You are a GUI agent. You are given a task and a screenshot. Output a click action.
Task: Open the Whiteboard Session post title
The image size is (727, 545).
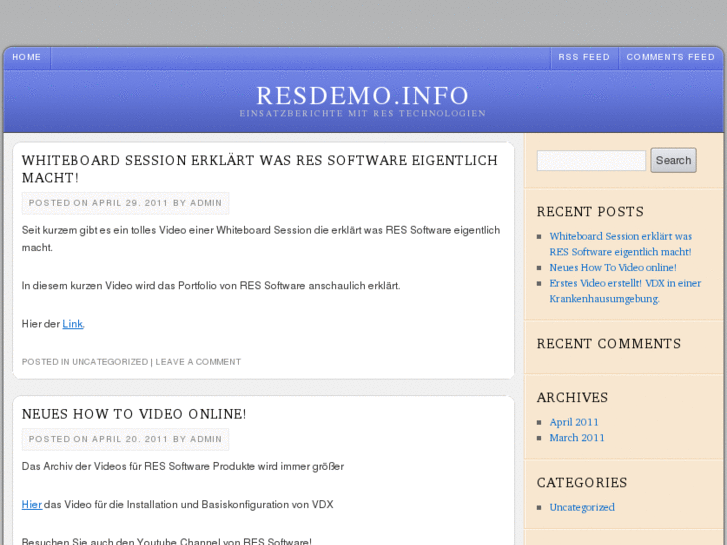click(260, 169)
